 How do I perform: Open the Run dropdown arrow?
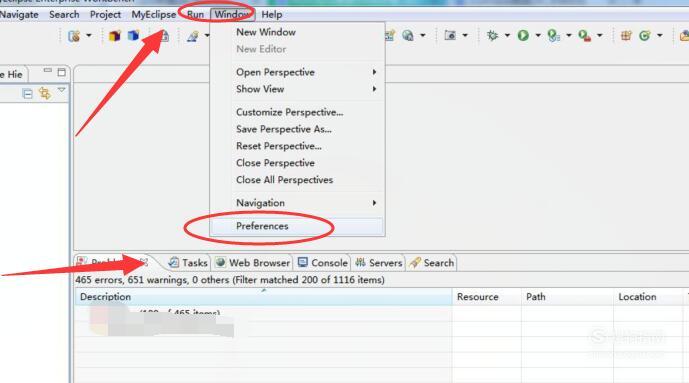(538, 36)
